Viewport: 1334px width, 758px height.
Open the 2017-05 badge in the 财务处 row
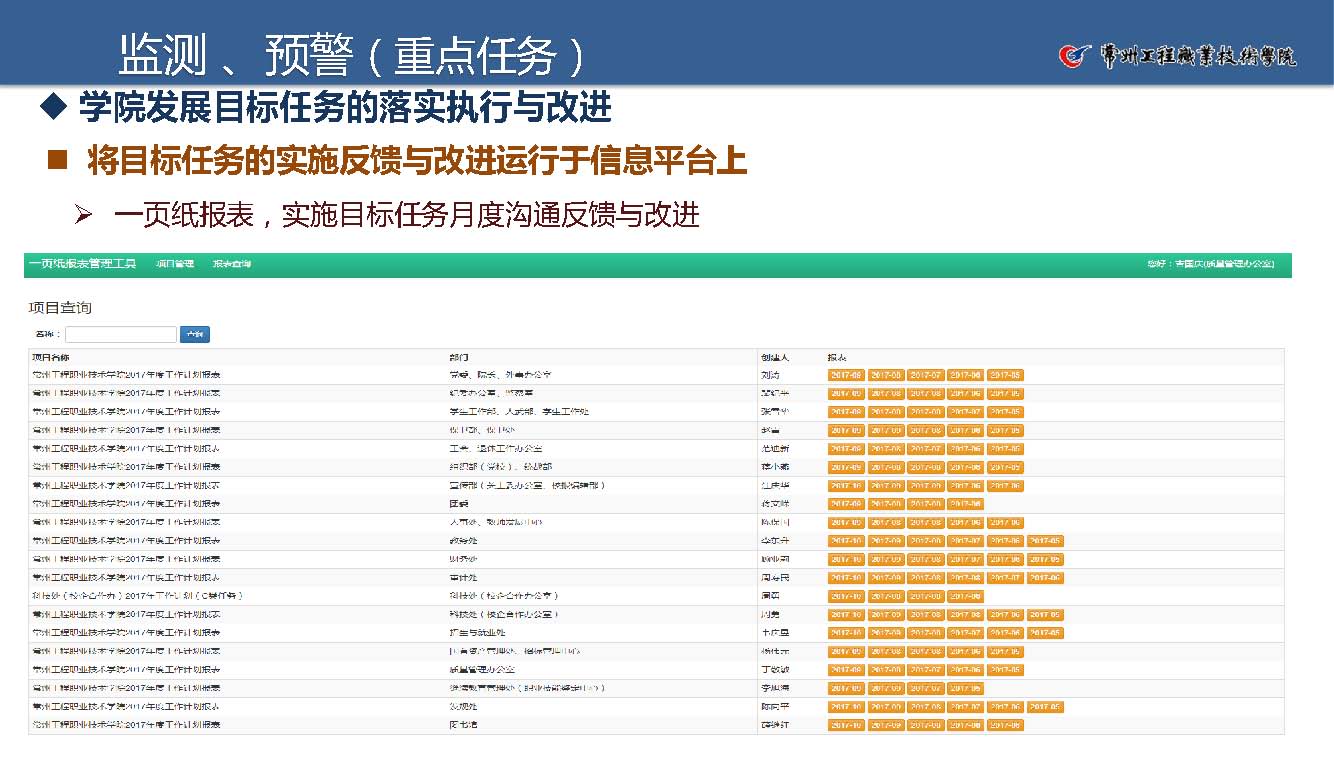1045,560
